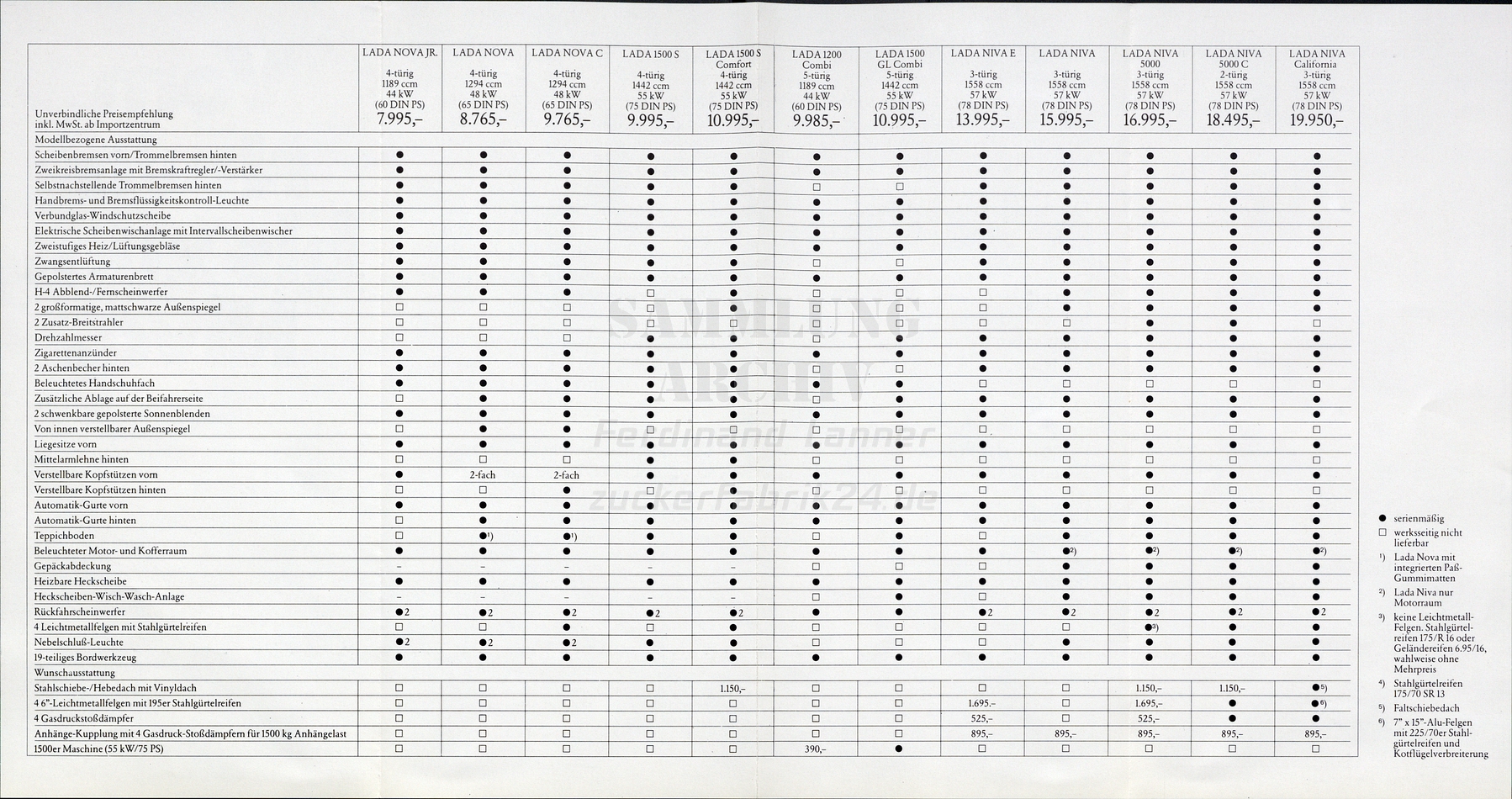Click the 9.985,– price
The image size is (1512, 799).
[x=817, y=120]
